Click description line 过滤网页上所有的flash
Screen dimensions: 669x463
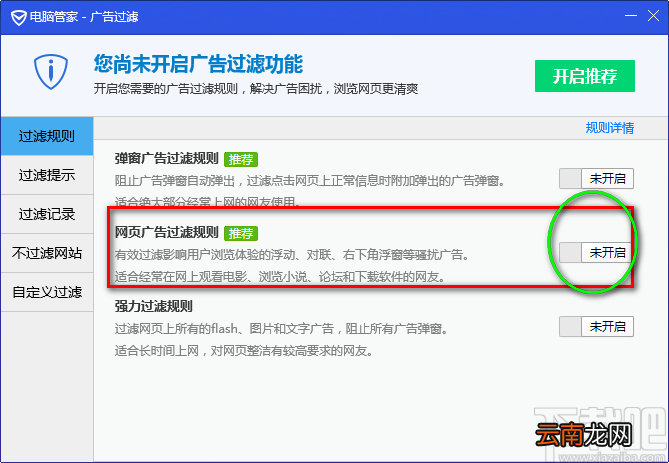click(x=281, y=329)
